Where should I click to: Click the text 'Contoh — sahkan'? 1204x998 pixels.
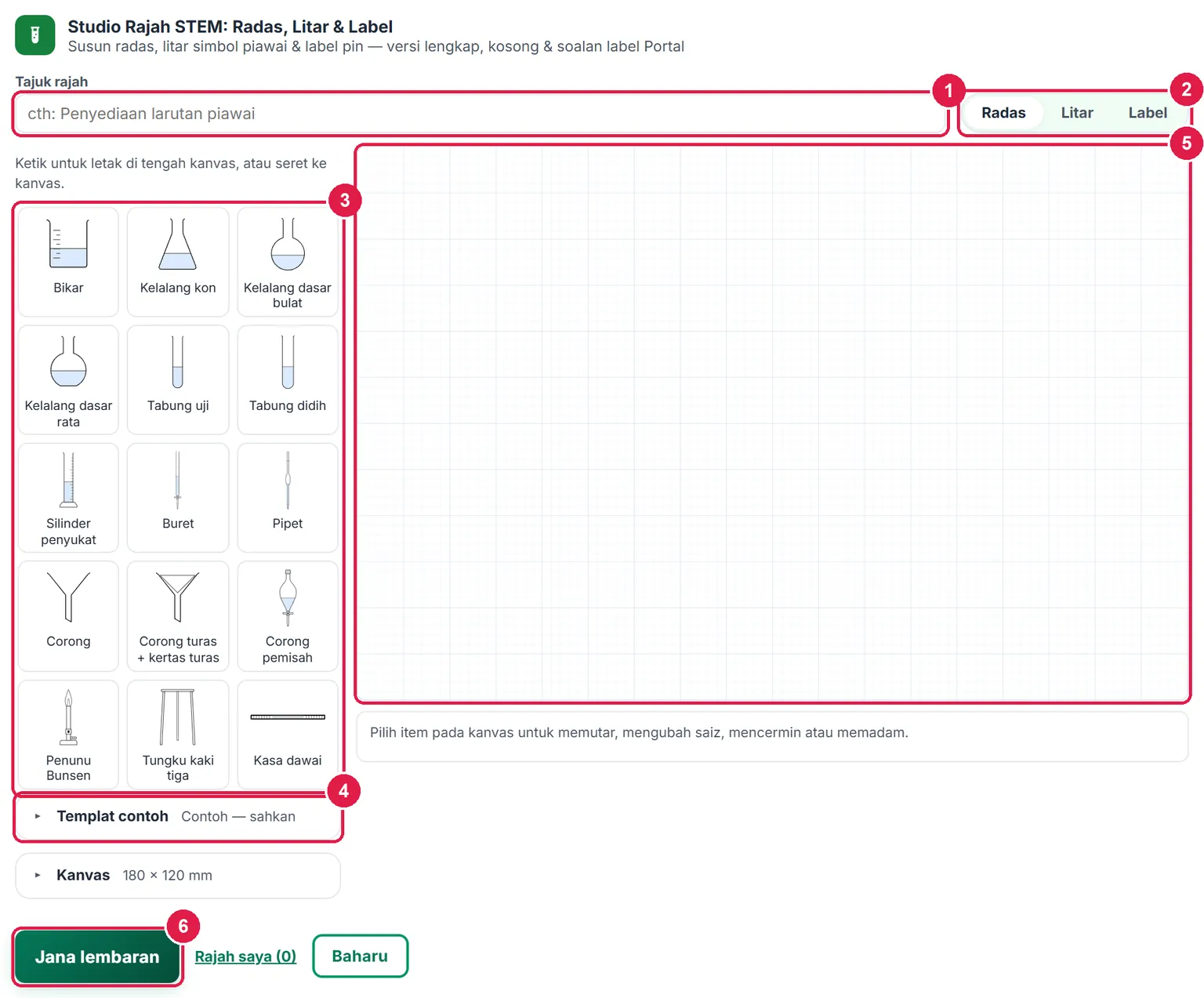[x=238, y=817]
